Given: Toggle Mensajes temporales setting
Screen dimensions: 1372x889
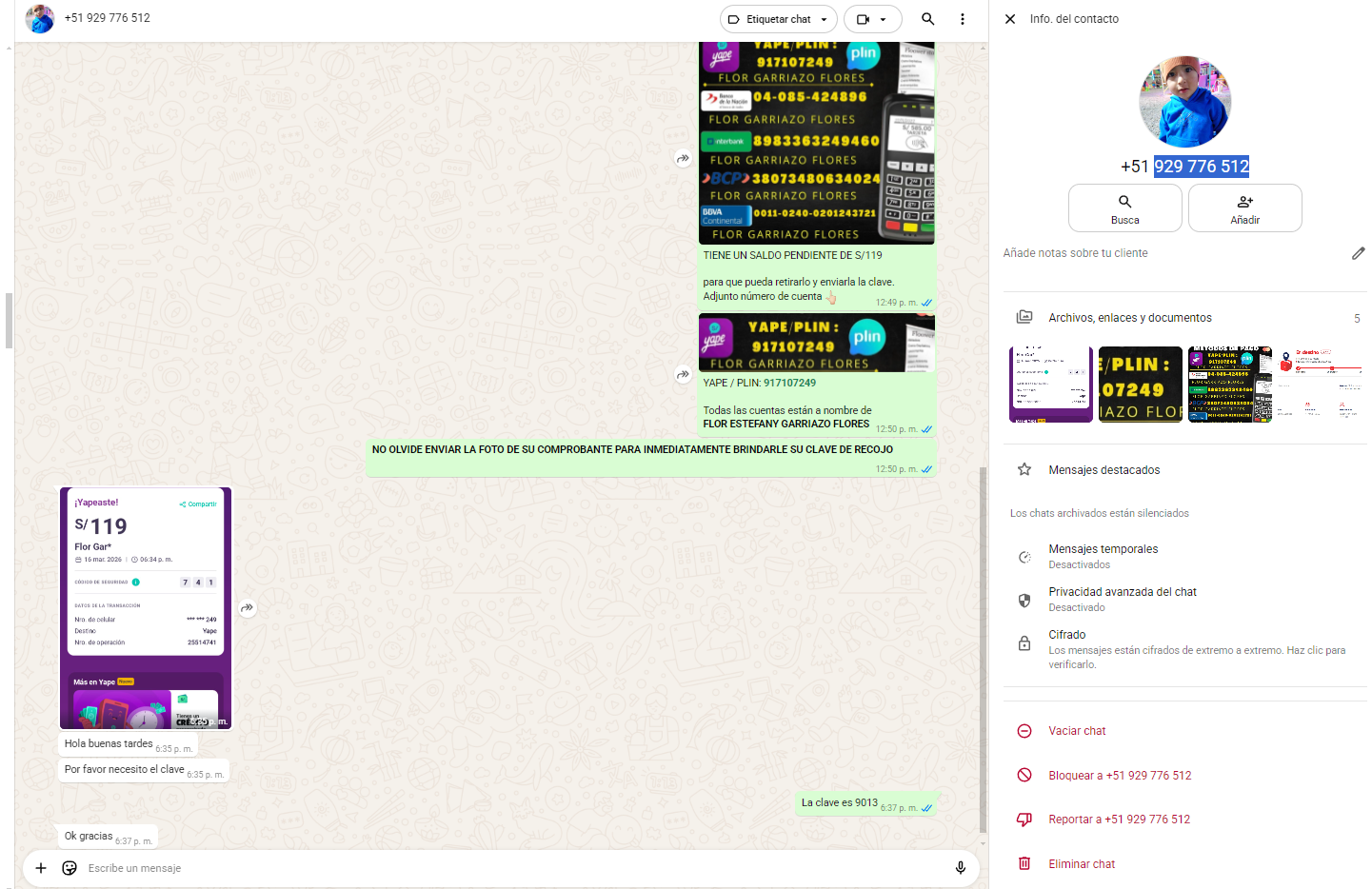Looking at the screenshot, I should pyautogui.click(x=1103, y=556).
